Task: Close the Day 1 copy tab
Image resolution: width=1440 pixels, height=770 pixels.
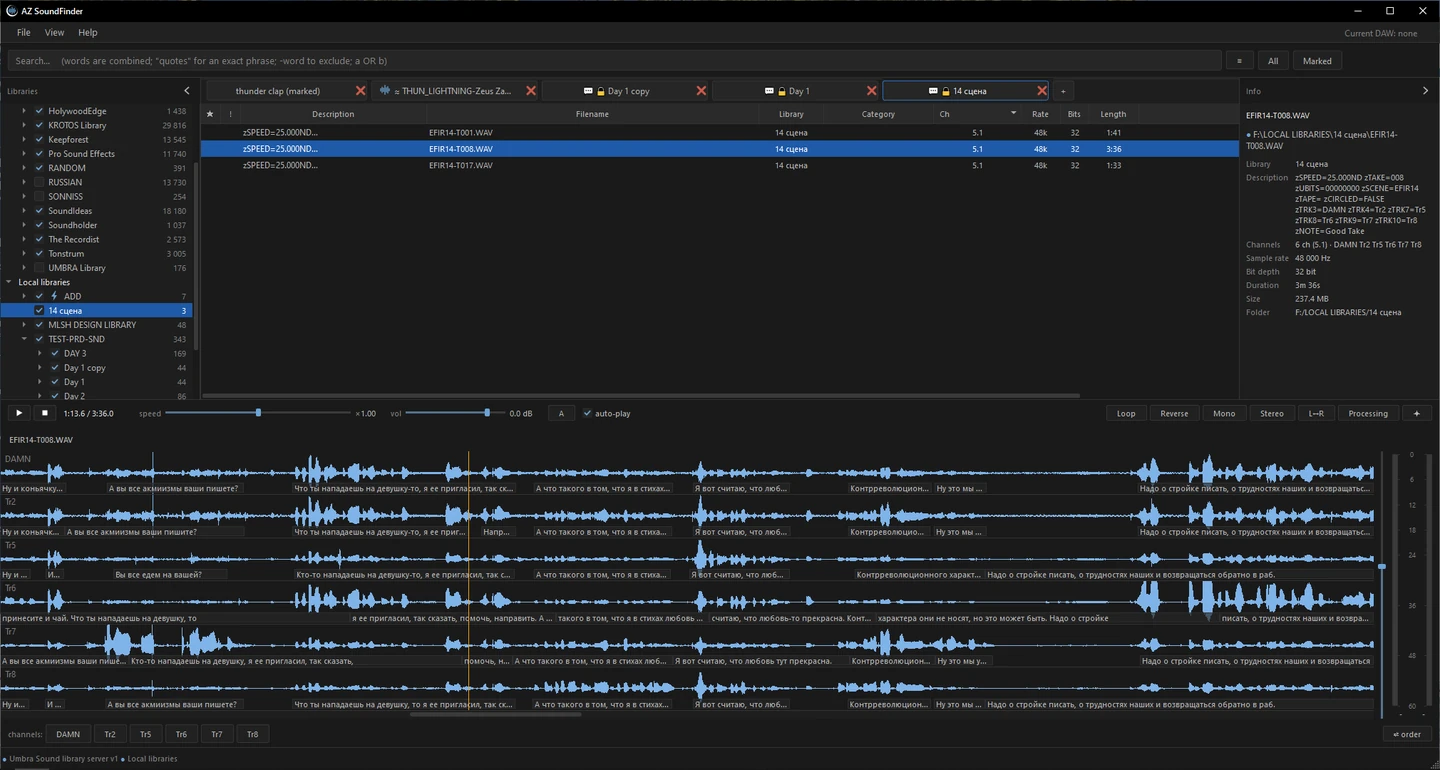Action: [x=701, y=91]
